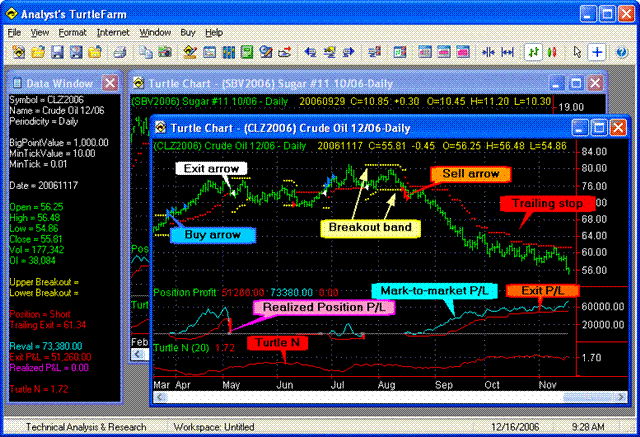The height and width of the screenshot is (437, 640).
Task: Open help with the blue question-mark icon
Action: (x=622, y=52)
